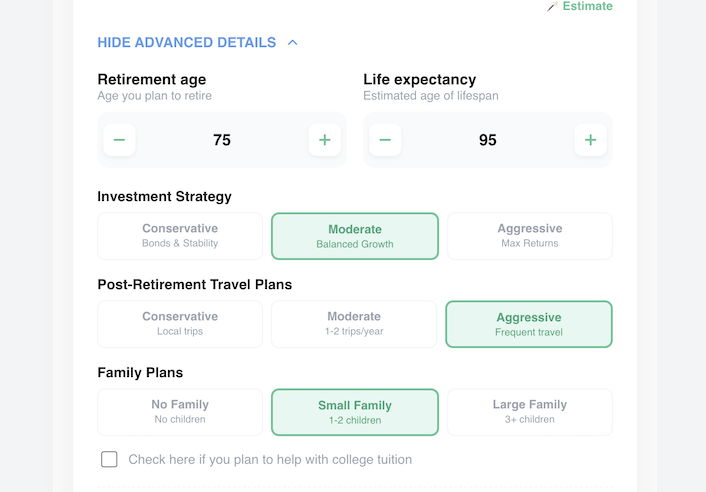Select Conservative Bonds & Stability investment strategy
706x492 pixels.
[x=180, y=236]
